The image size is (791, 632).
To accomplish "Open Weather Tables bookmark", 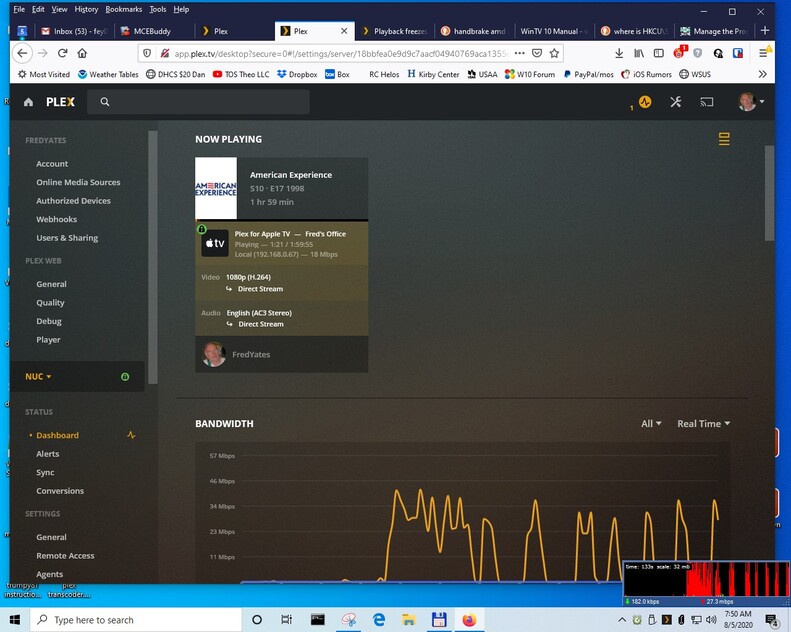I will pos(108,74).
